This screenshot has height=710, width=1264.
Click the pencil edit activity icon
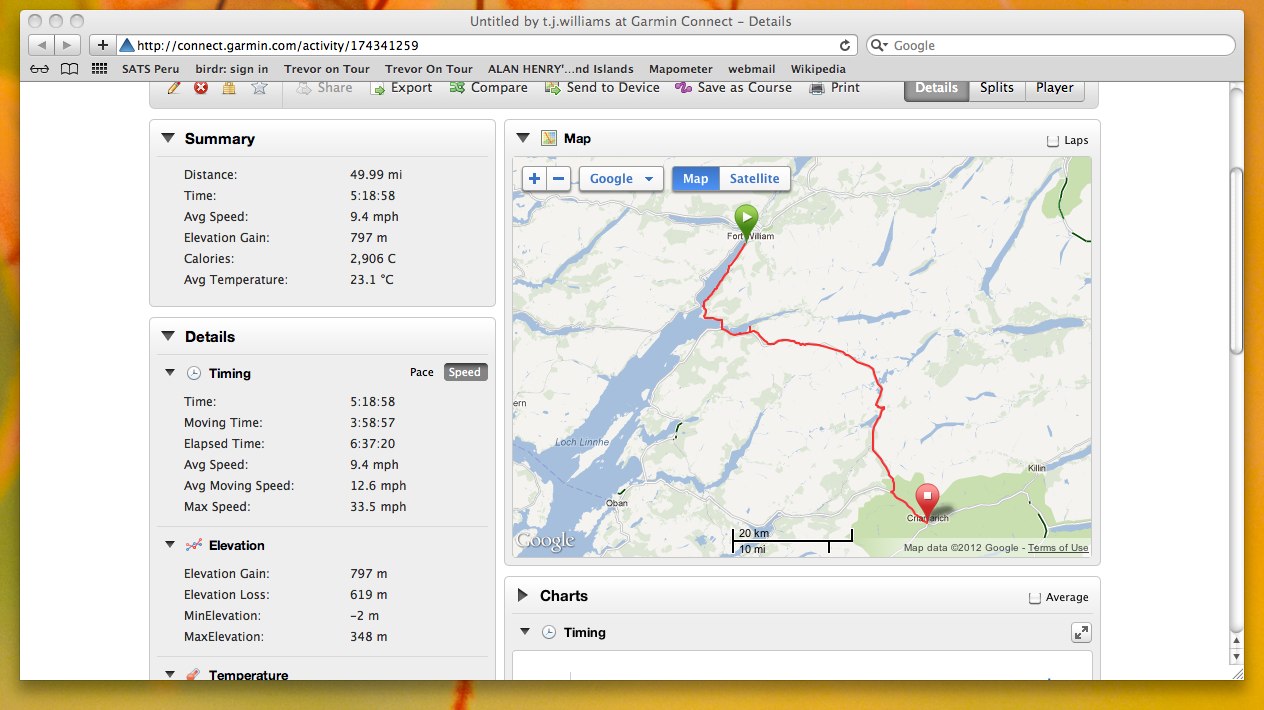(174, 88)
